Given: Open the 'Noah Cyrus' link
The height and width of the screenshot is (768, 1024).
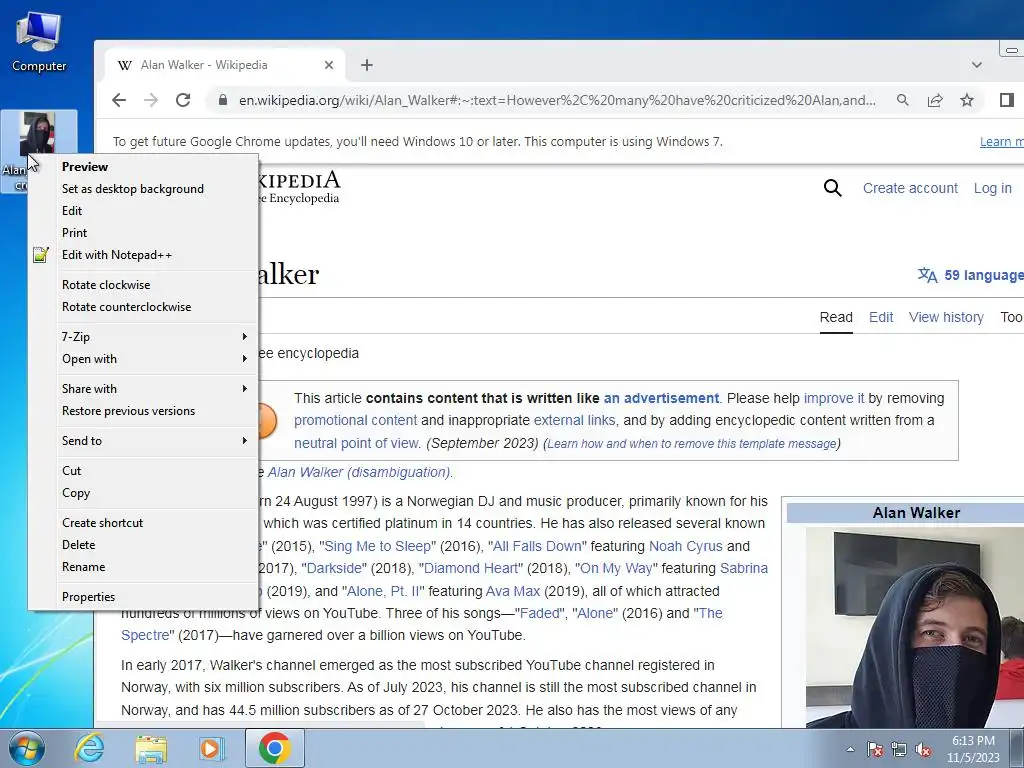Looking at the screenshot, I should (686, 546).
